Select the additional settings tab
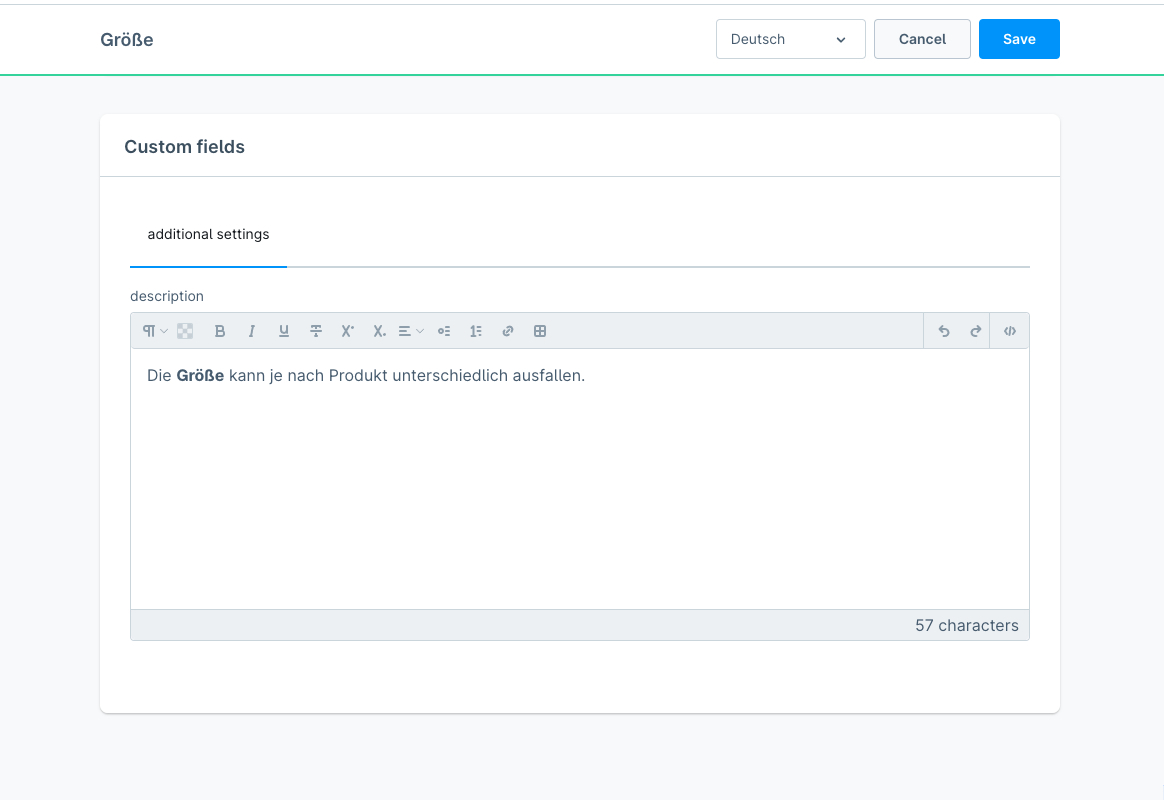Viewport: 1164px width, 800px height. point(208,234)
